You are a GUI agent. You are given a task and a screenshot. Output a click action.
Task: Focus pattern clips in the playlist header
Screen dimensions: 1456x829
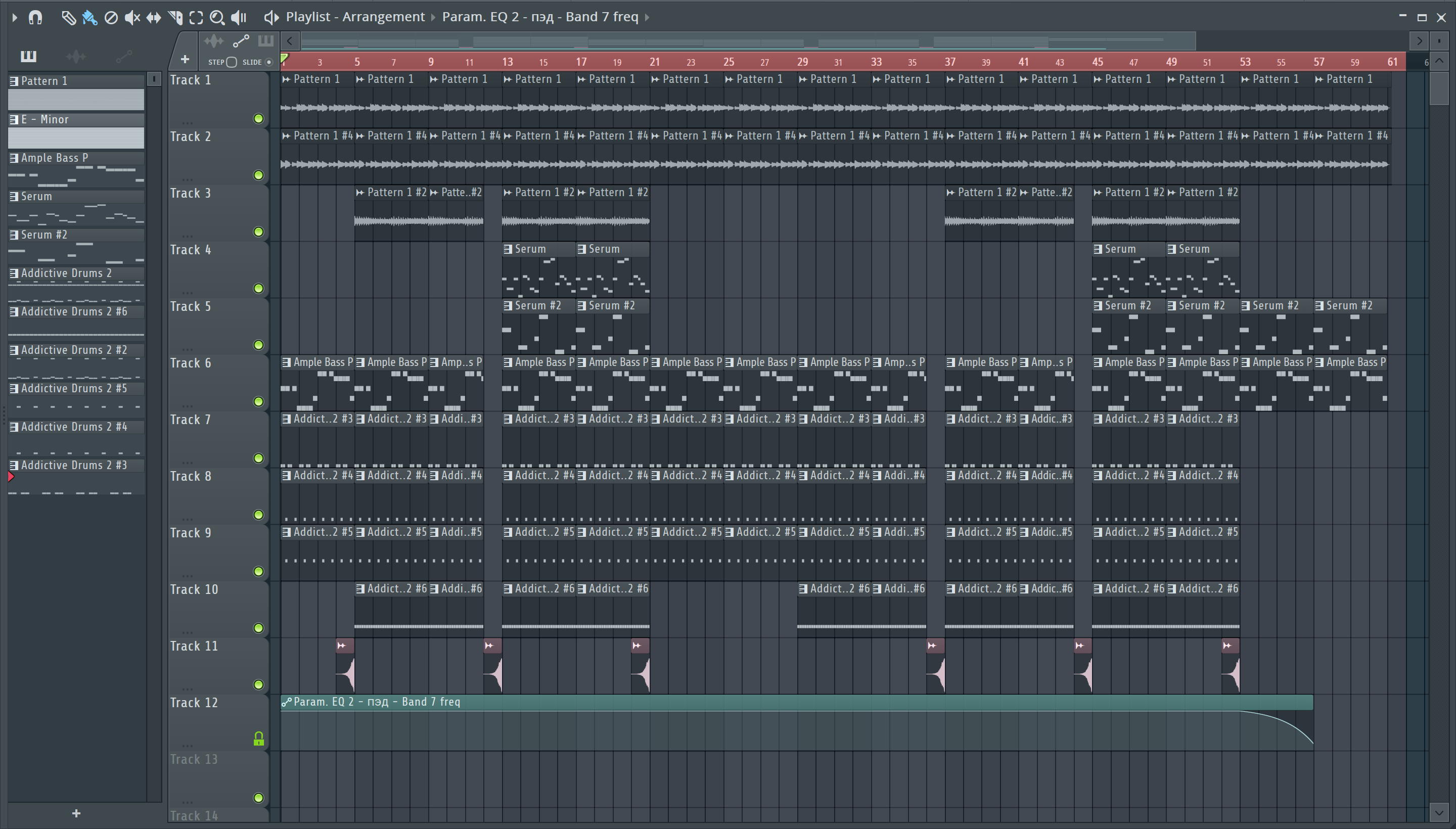265,41
